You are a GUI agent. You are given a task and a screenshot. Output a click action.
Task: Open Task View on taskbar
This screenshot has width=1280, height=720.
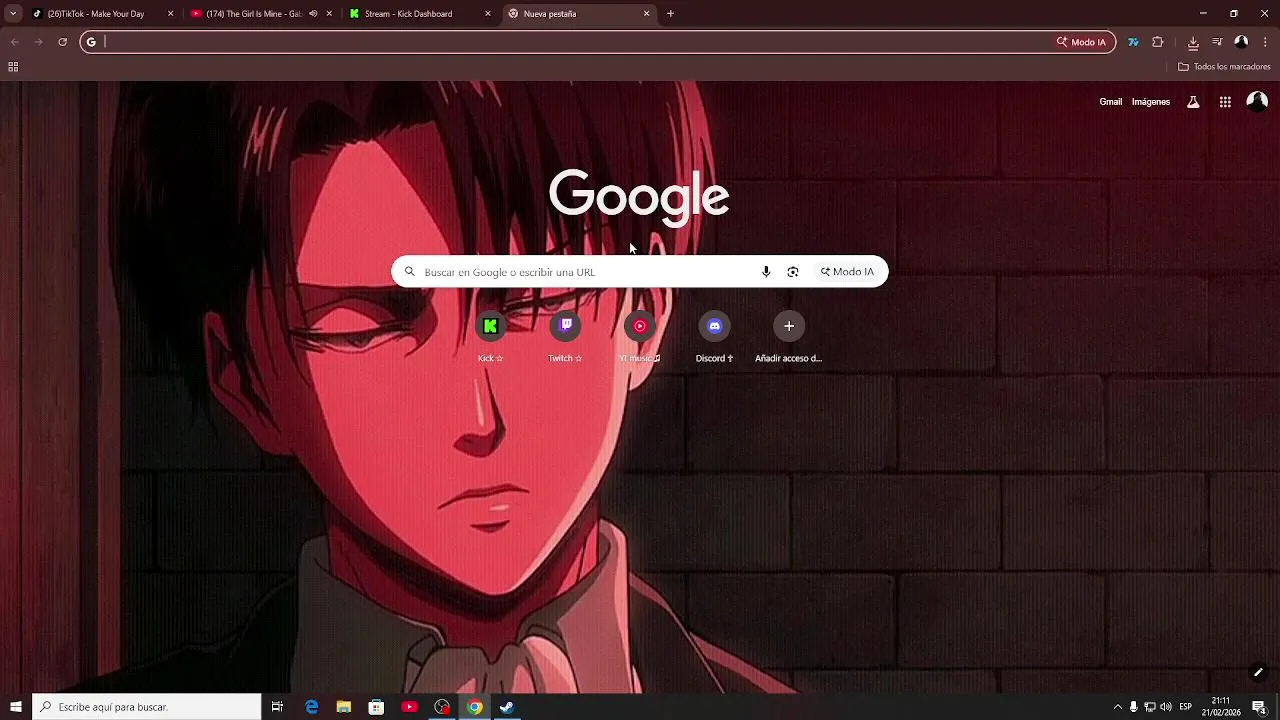tap(277, 707)
